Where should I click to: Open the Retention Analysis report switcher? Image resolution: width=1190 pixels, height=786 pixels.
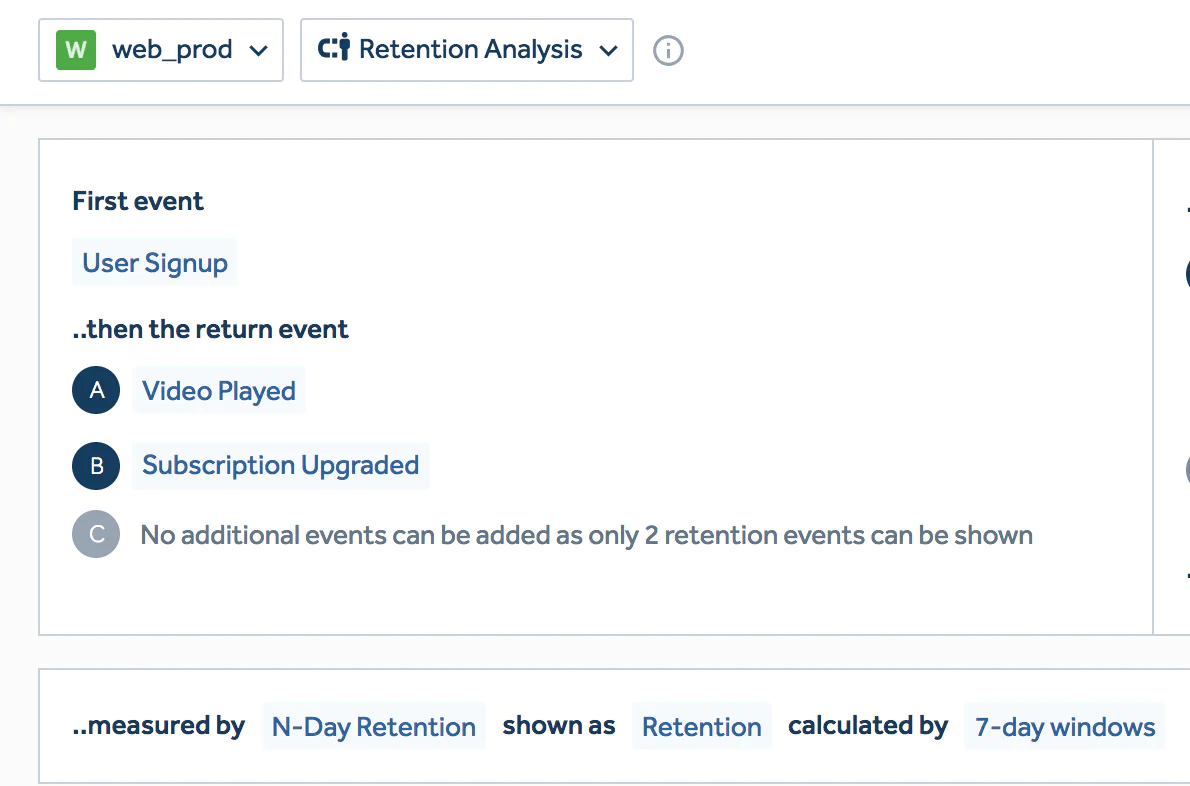click(467, 49)
